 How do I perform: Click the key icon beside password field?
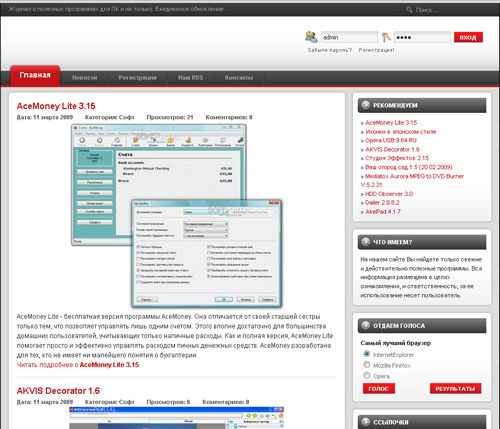(386, 37)
